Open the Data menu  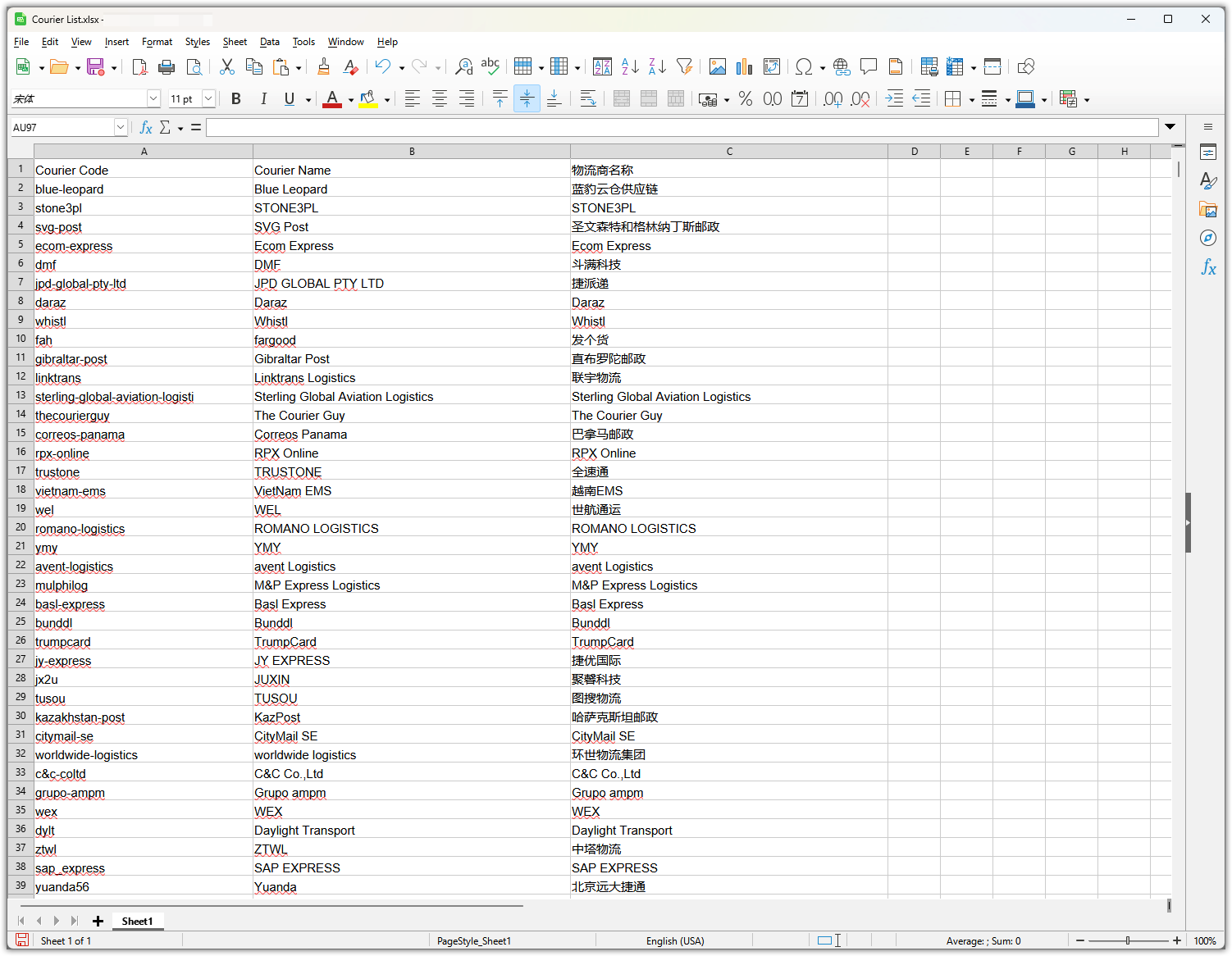click(x=270, y=42)
